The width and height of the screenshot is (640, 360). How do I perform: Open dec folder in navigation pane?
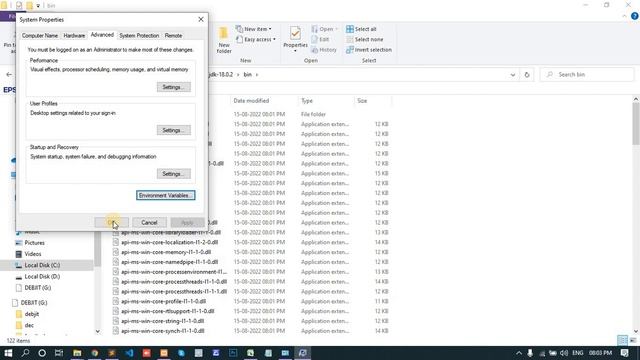29,325
